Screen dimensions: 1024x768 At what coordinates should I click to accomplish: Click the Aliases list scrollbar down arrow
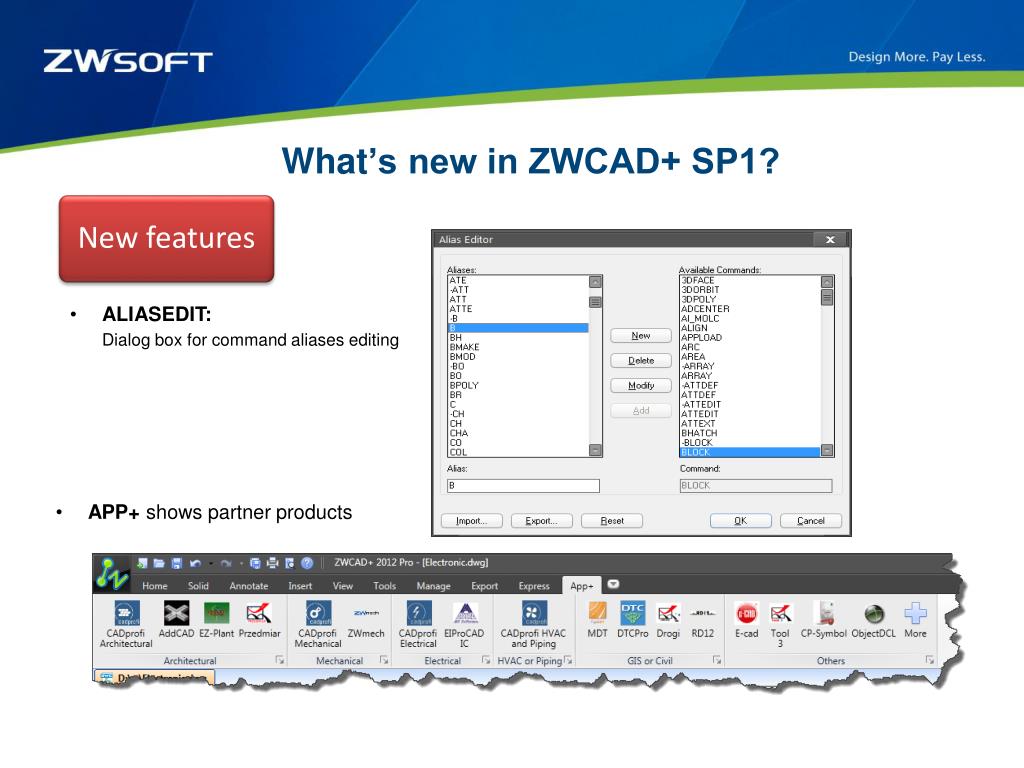(x=595, y=450)
